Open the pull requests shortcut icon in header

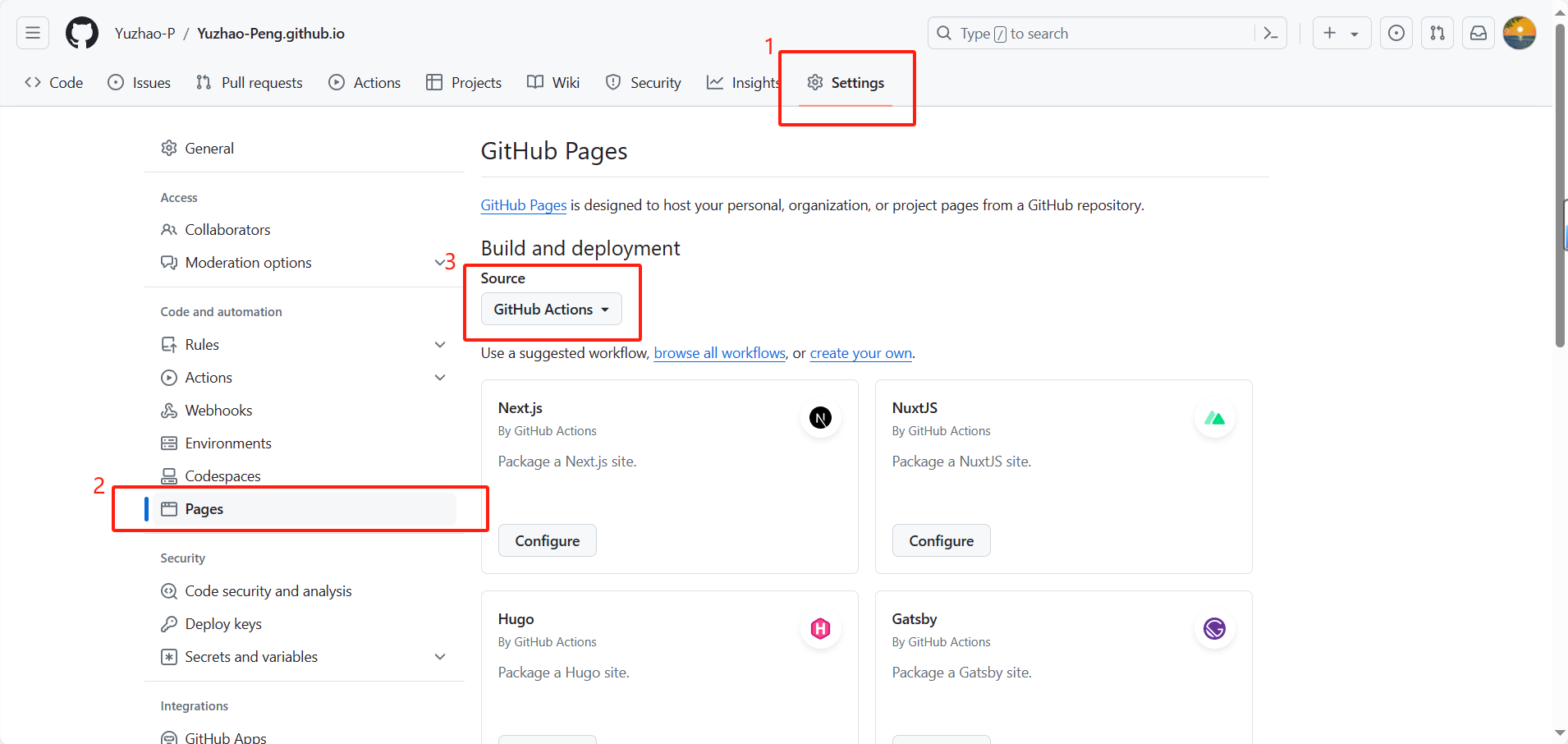(x=1437, y=33)
